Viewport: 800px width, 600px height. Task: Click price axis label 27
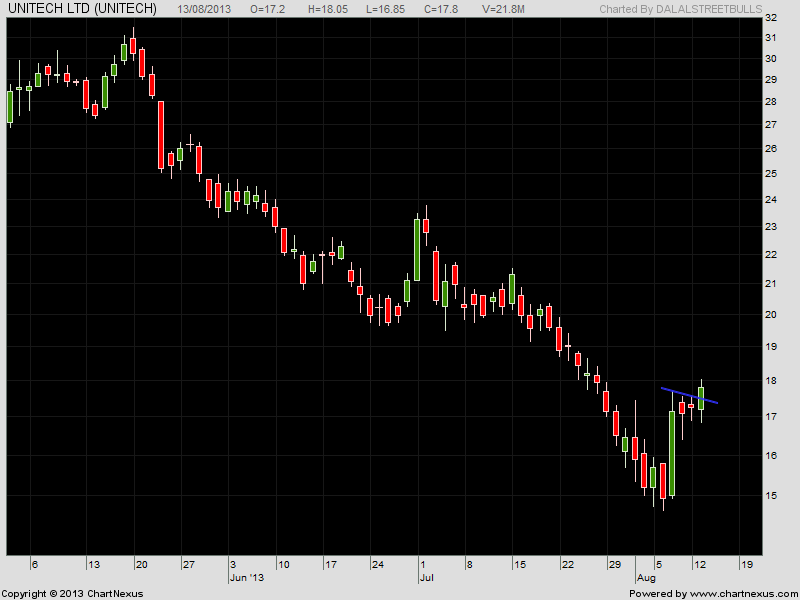771,125
